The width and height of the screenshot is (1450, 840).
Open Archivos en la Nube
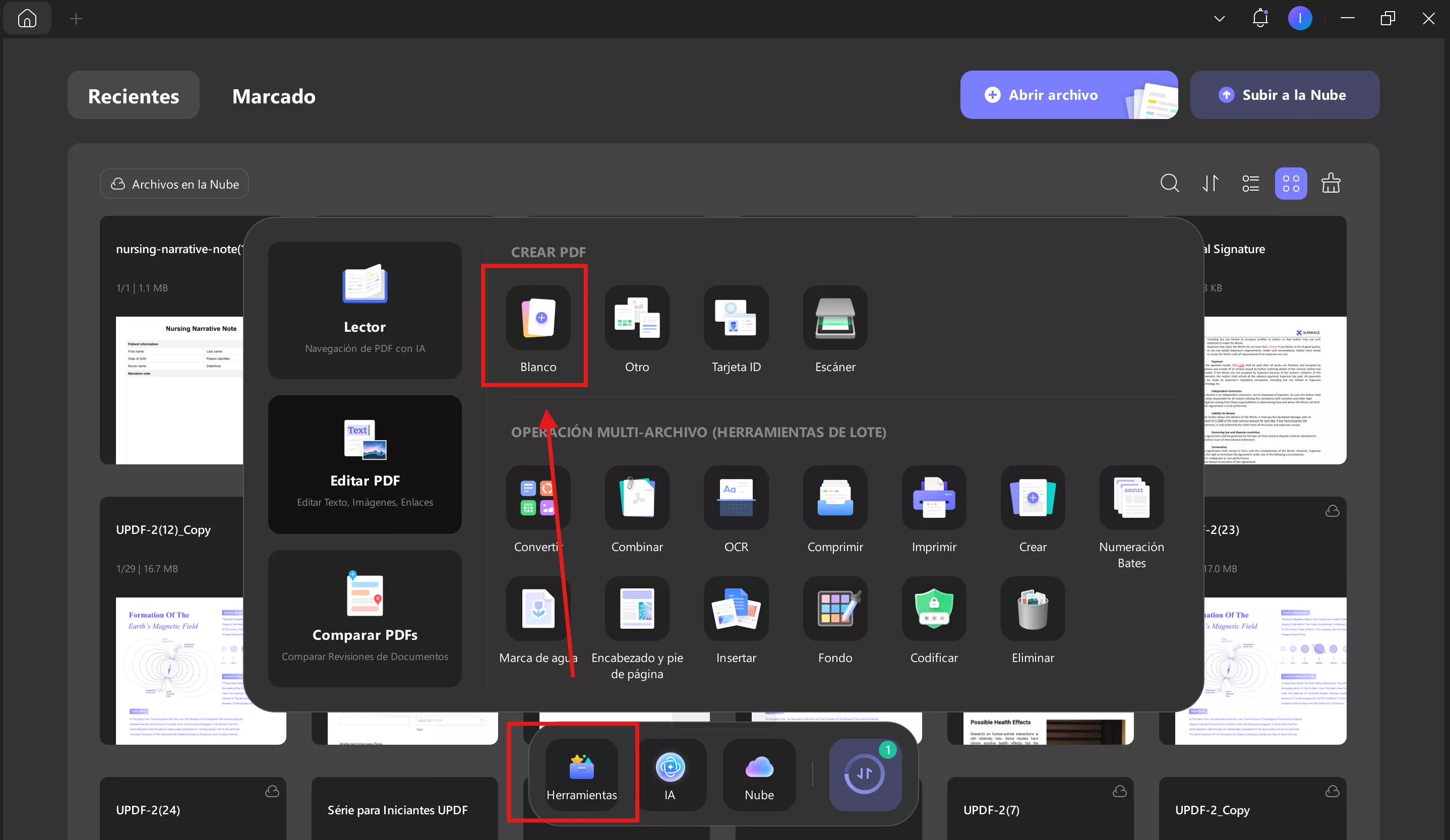coord(175,184)
